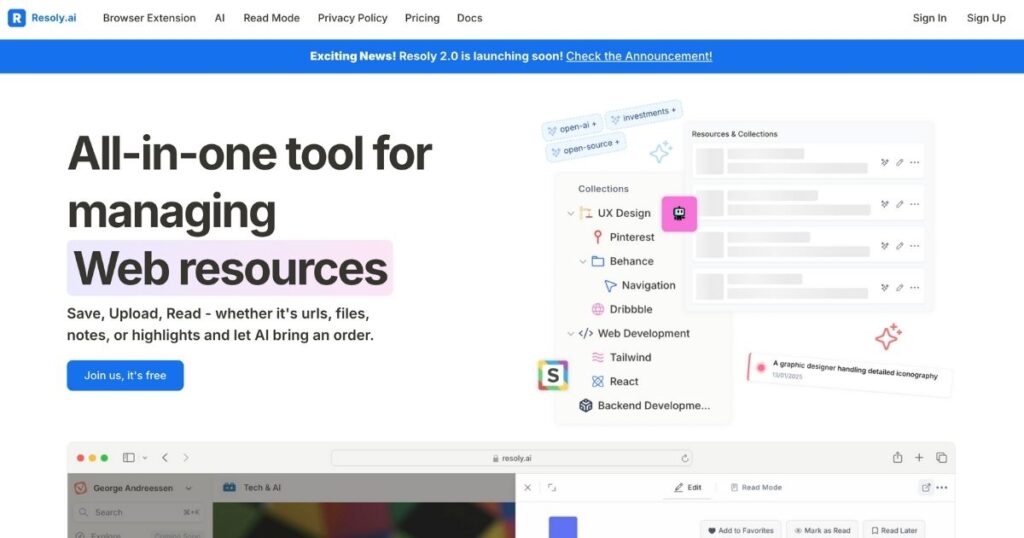Click the pink robot AI icon

(679, 213)
